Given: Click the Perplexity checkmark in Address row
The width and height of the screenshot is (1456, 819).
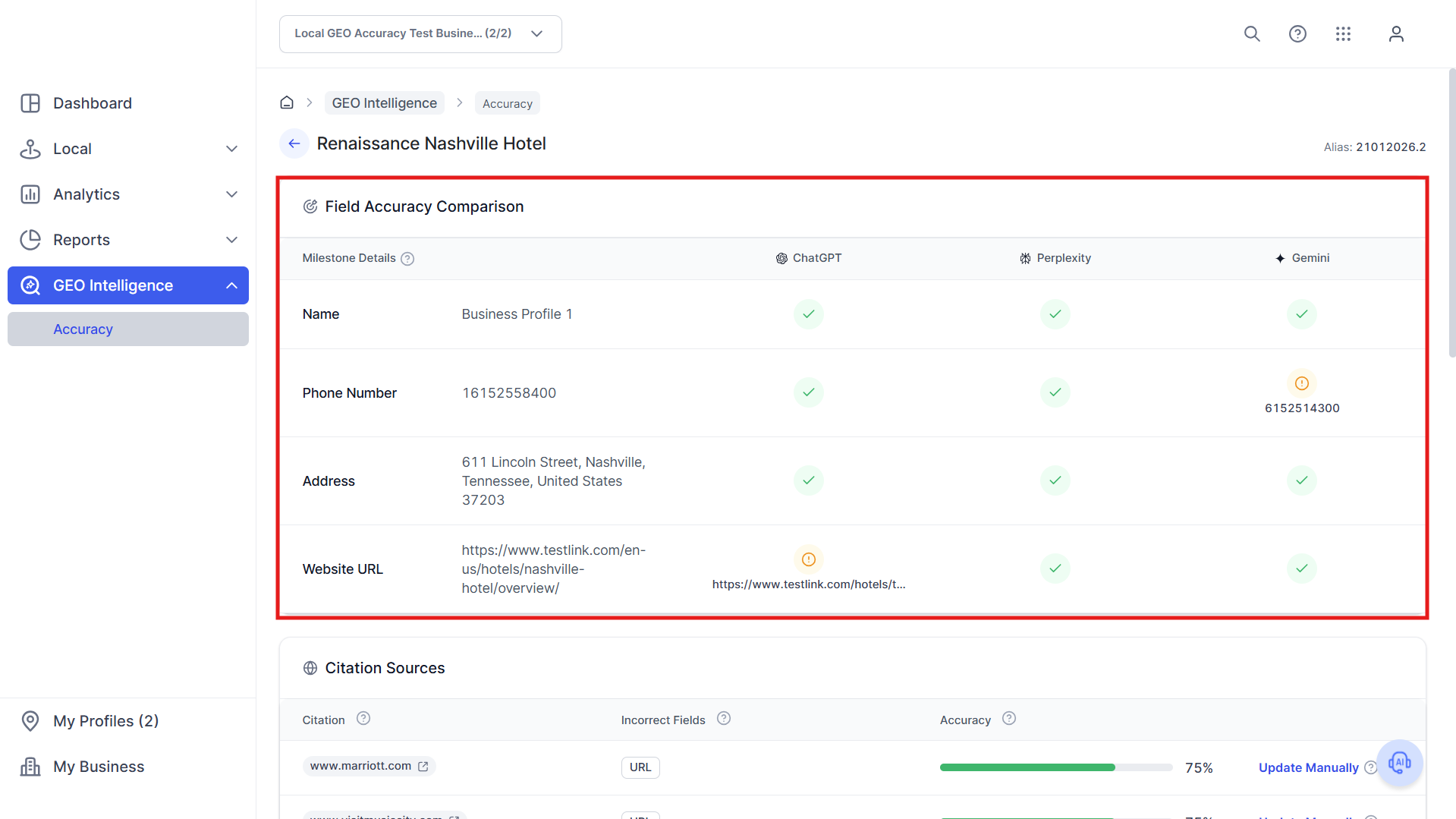Looking at the screenshot, I should tap(1055, 480).
